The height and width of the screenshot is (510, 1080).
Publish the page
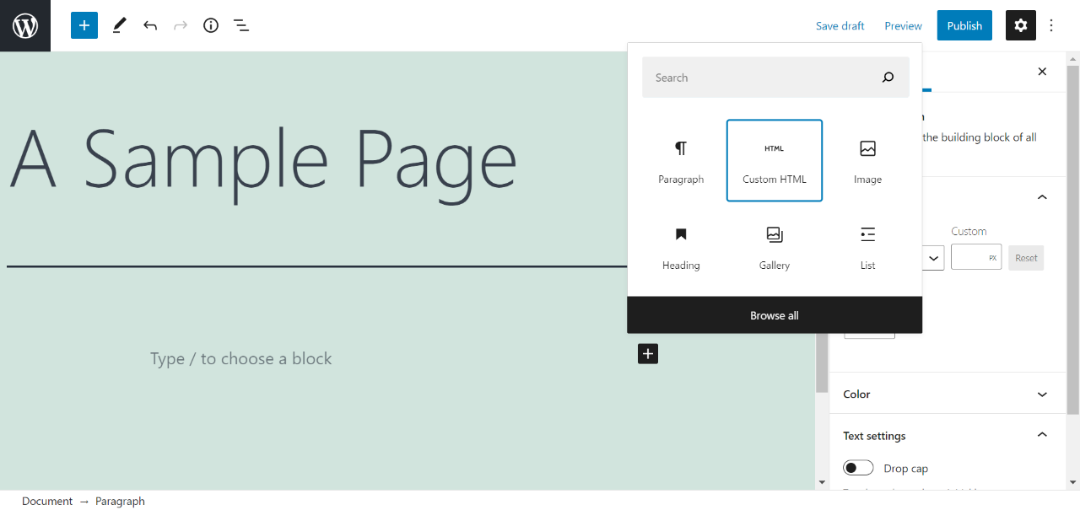click(964, 26)
